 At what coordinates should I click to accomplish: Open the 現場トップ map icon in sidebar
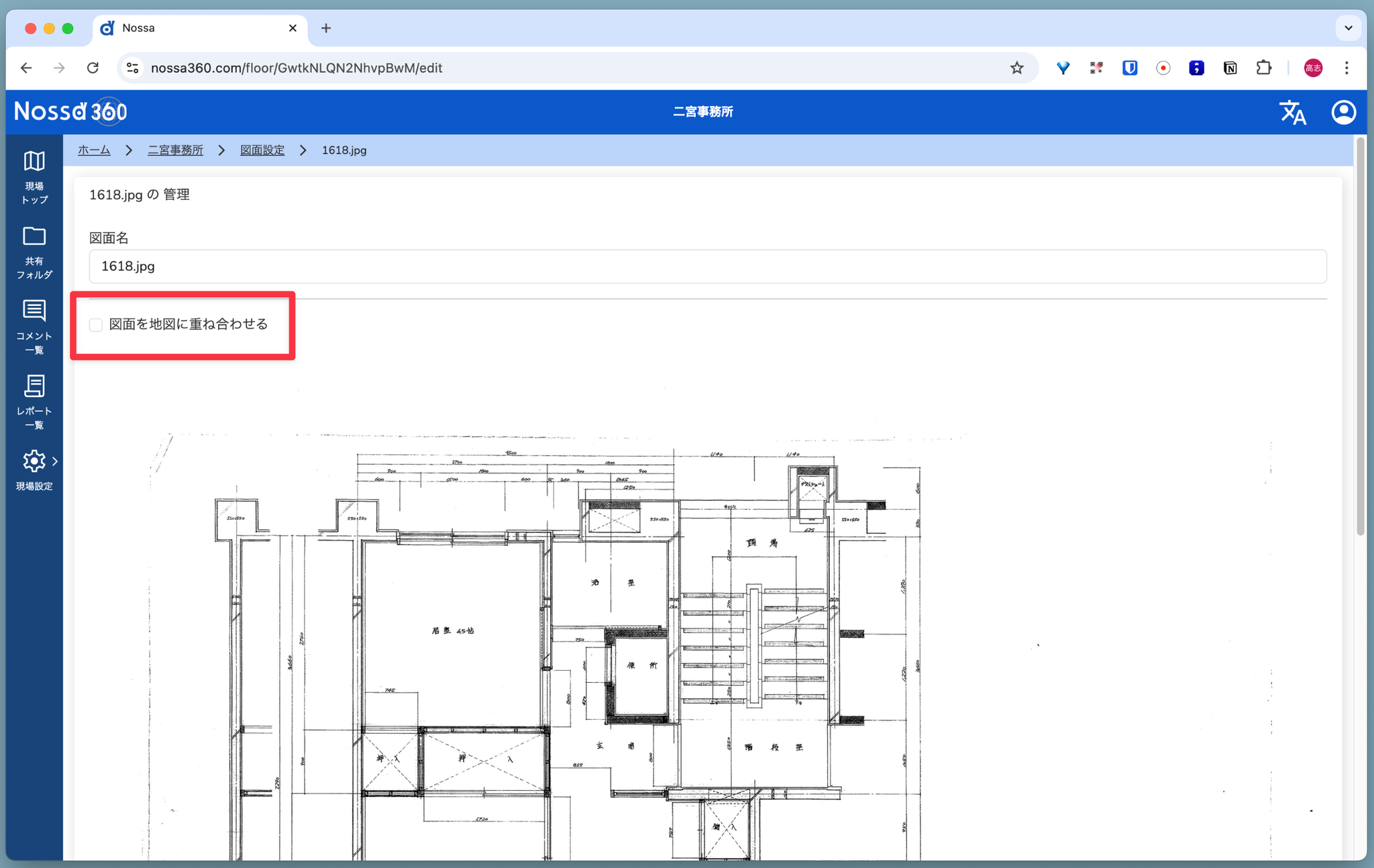[x=34, y=162]
